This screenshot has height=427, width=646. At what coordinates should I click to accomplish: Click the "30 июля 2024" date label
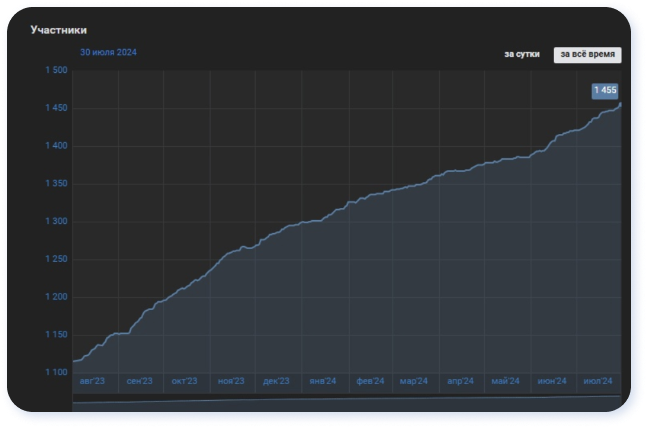tap(108, 52)
